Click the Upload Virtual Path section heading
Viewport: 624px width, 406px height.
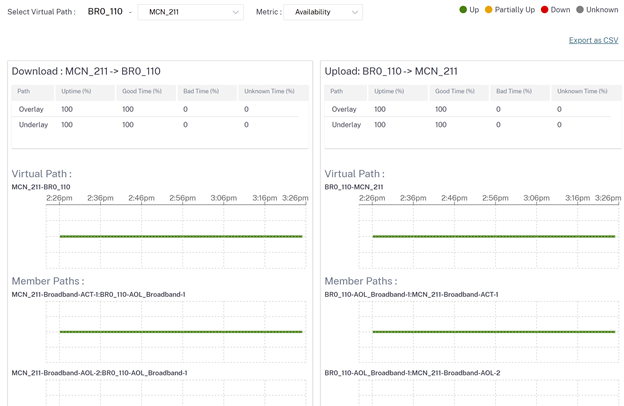354,174
